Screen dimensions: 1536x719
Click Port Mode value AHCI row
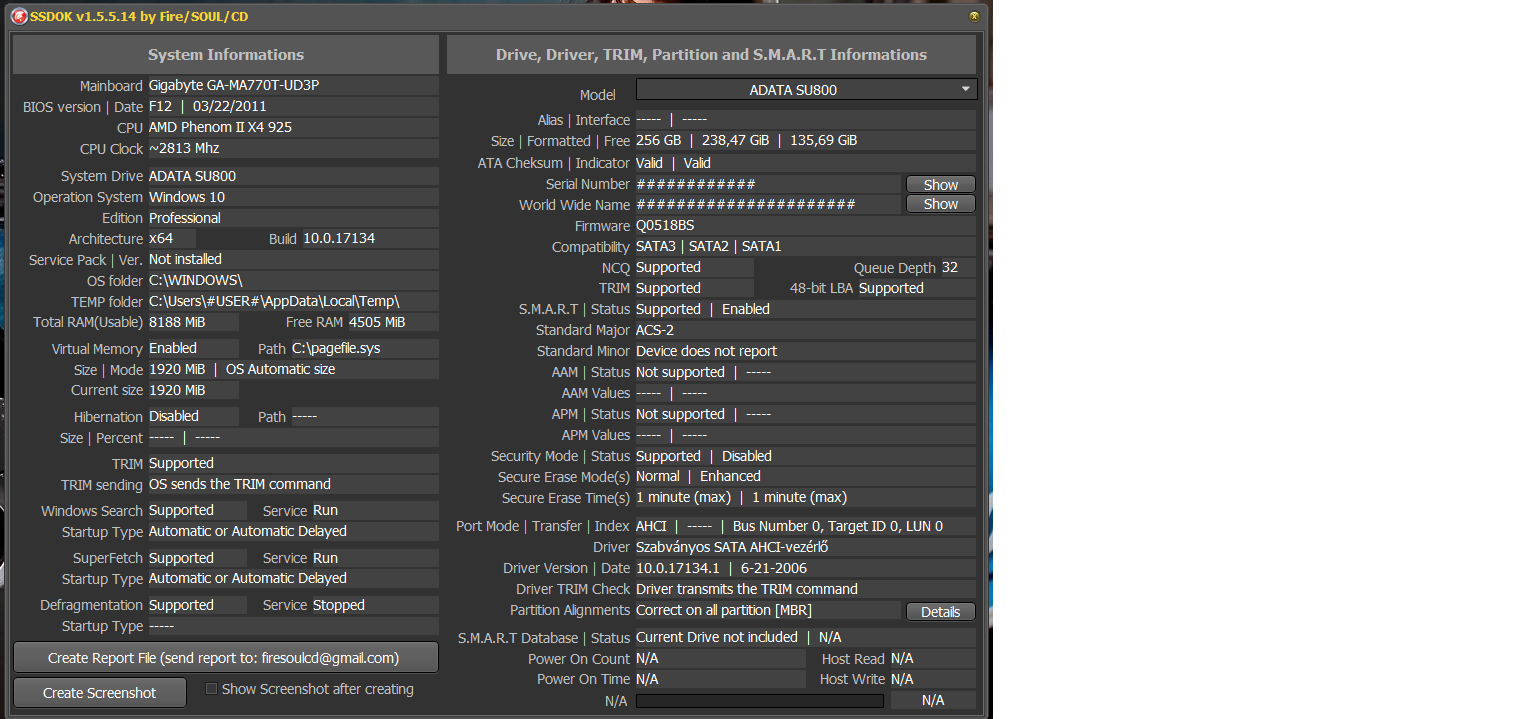pyautogui.click(x=806, y=526)
